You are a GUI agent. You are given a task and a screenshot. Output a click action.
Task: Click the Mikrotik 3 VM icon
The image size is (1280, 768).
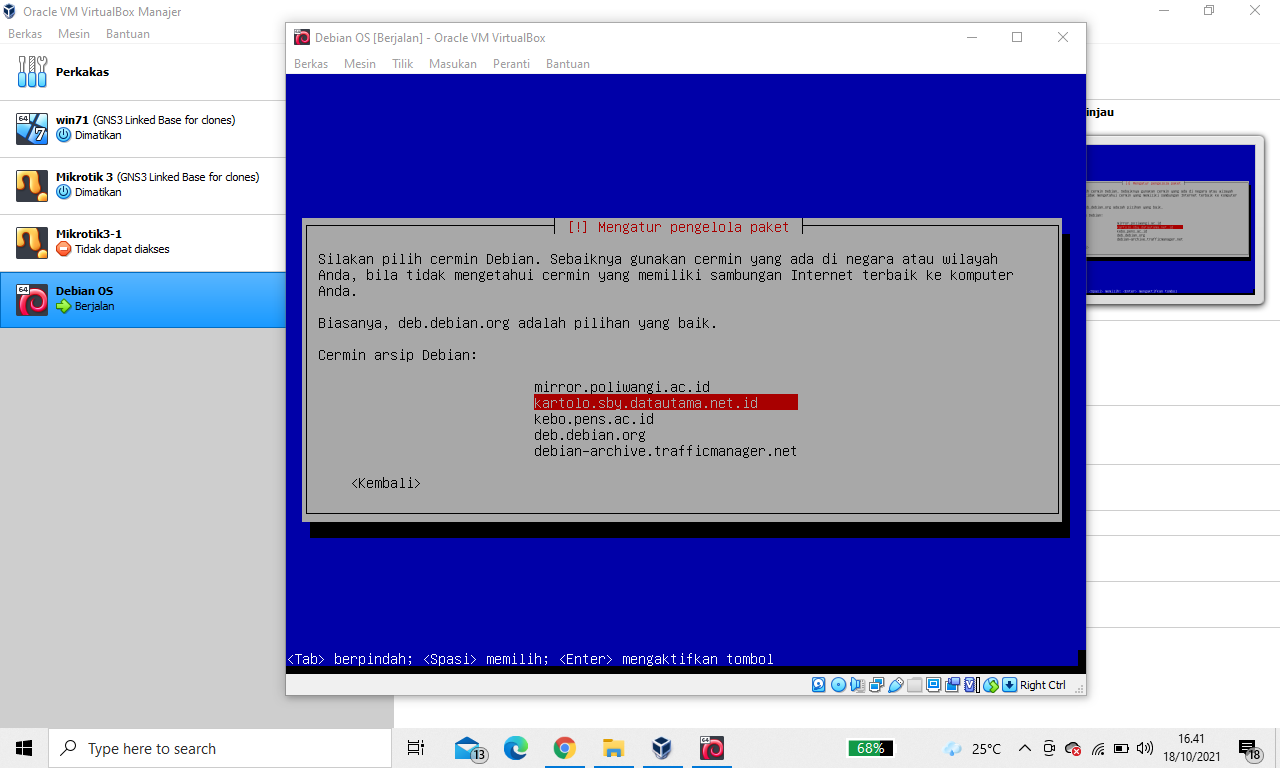[32, 185]
